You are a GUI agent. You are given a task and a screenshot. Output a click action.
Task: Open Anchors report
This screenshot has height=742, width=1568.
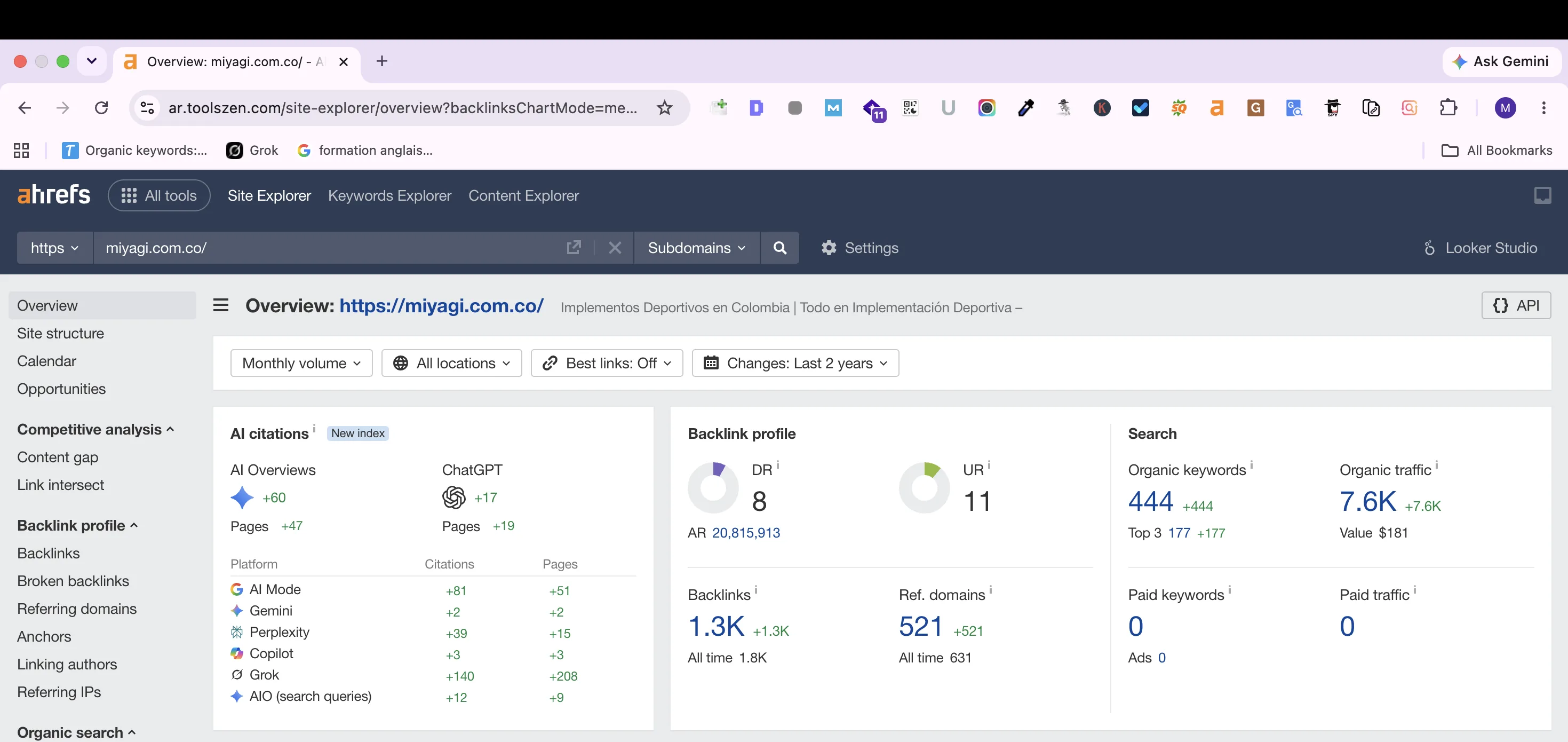click(44, 637)
